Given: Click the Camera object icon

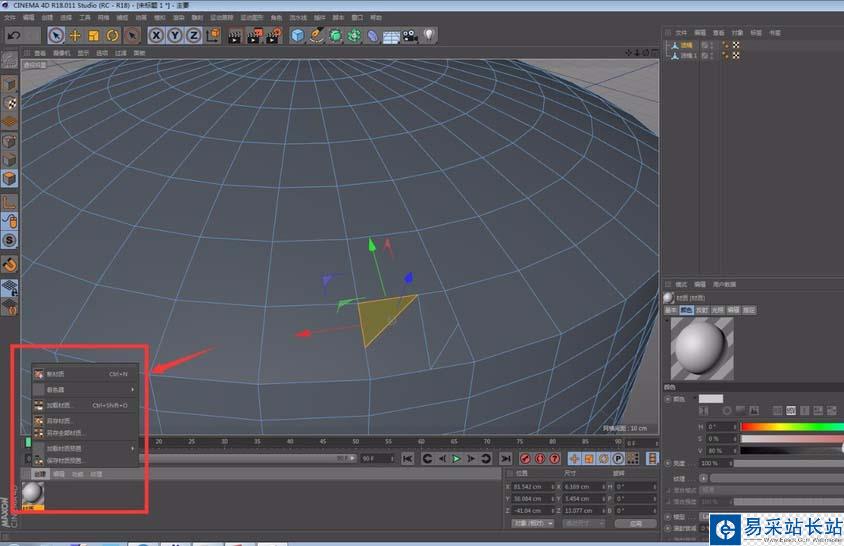Looking at the screenshot, I should (409, 36).
